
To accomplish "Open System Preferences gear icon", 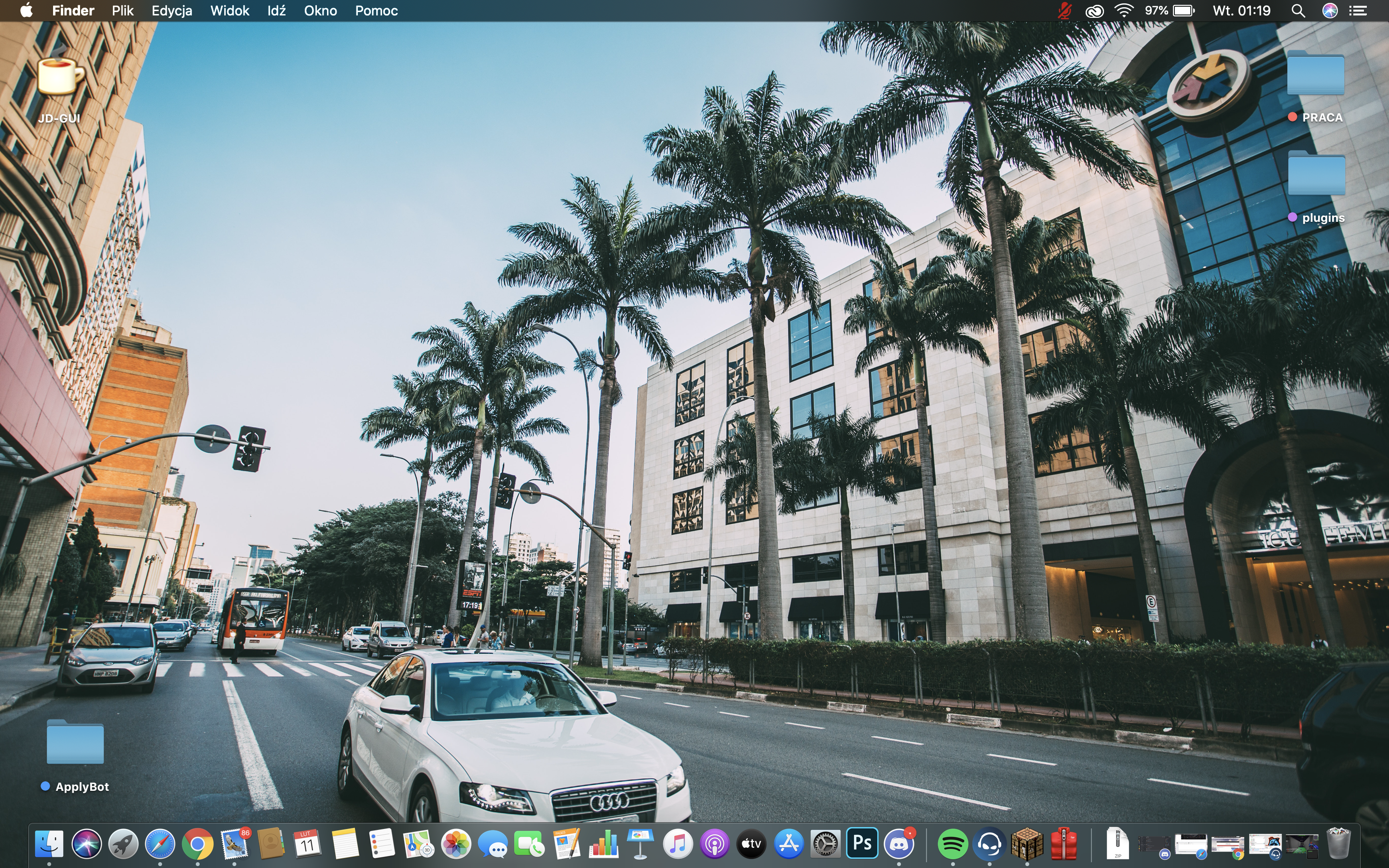I will pyautogui.click(x=825, y=844).
